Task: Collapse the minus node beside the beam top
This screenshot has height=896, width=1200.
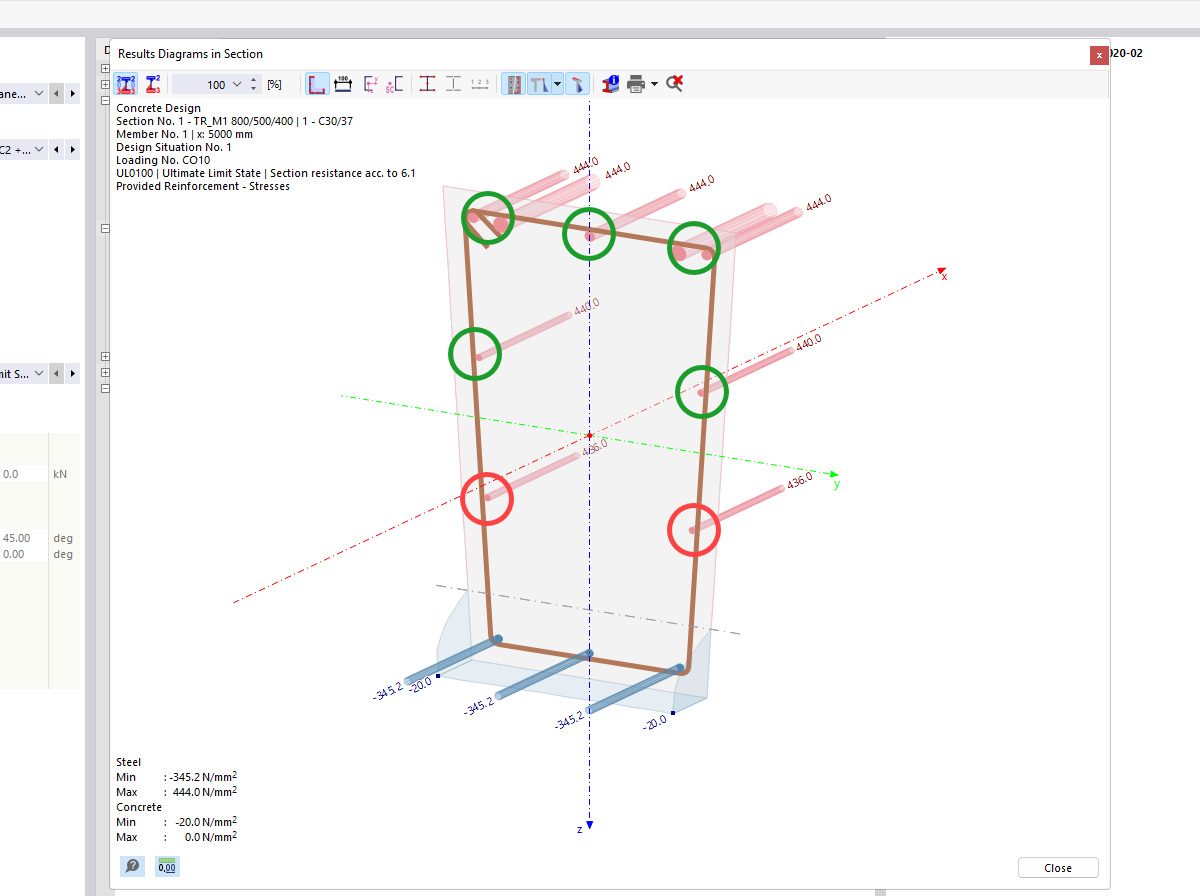Action: coord(105,229)
